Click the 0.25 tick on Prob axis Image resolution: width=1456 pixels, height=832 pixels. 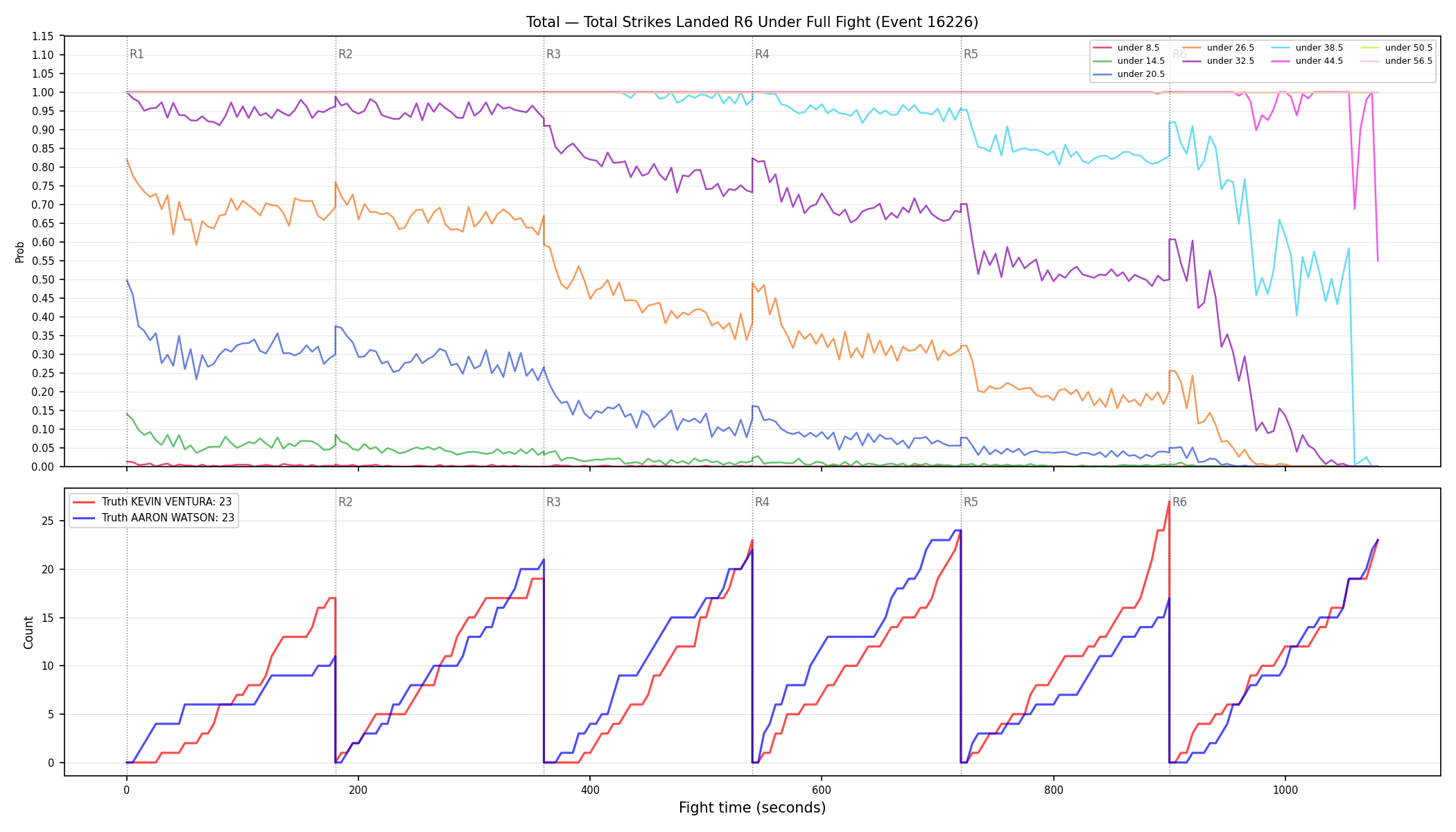43,373
